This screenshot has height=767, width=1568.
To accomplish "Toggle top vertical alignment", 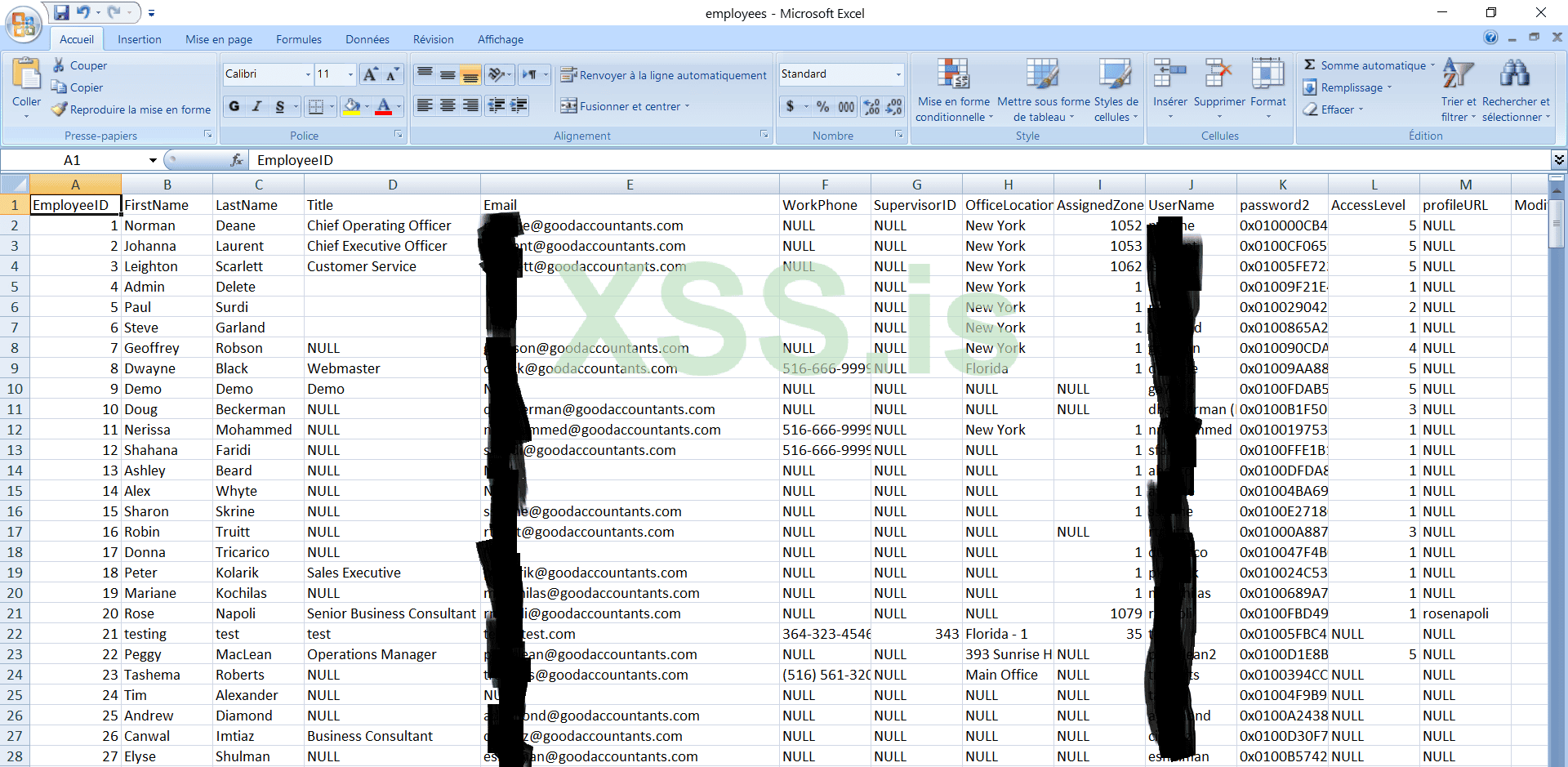I will point(425,74).
